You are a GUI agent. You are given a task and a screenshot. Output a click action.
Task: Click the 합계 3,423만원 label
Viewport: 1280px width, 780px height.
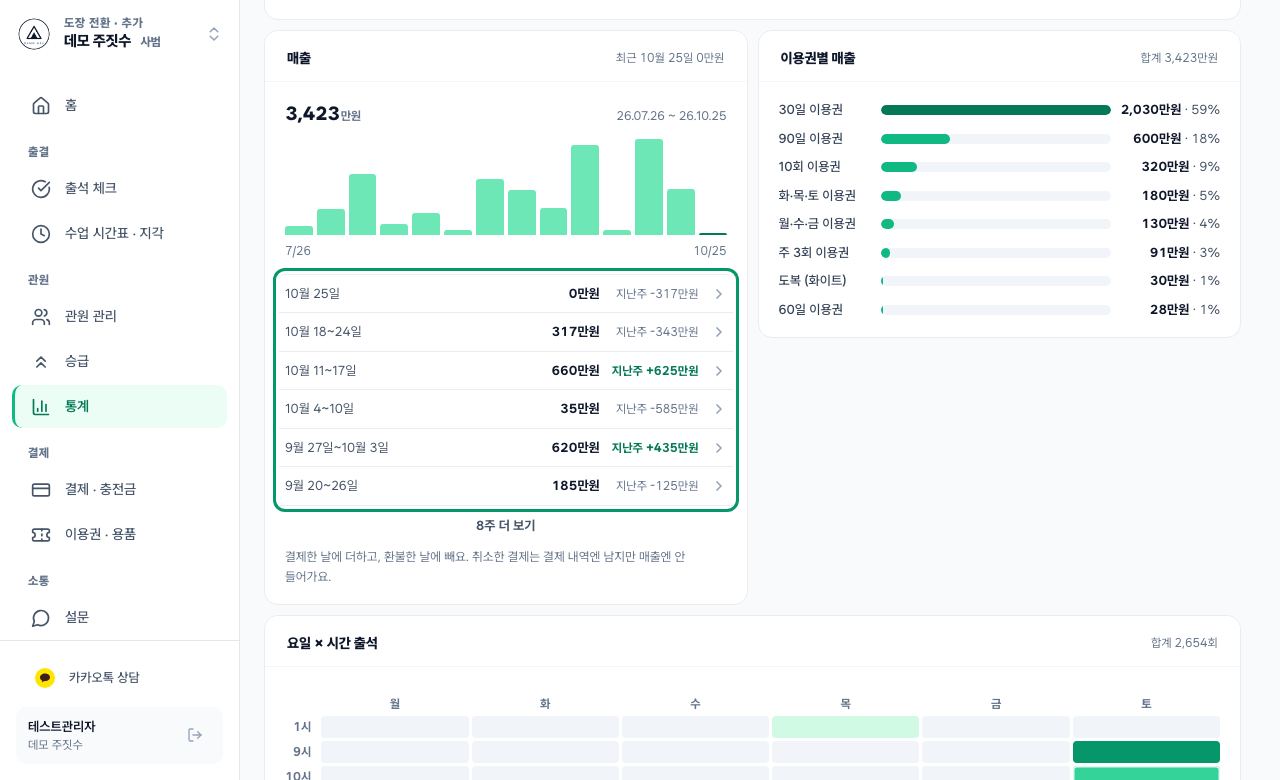(1179, 58)
